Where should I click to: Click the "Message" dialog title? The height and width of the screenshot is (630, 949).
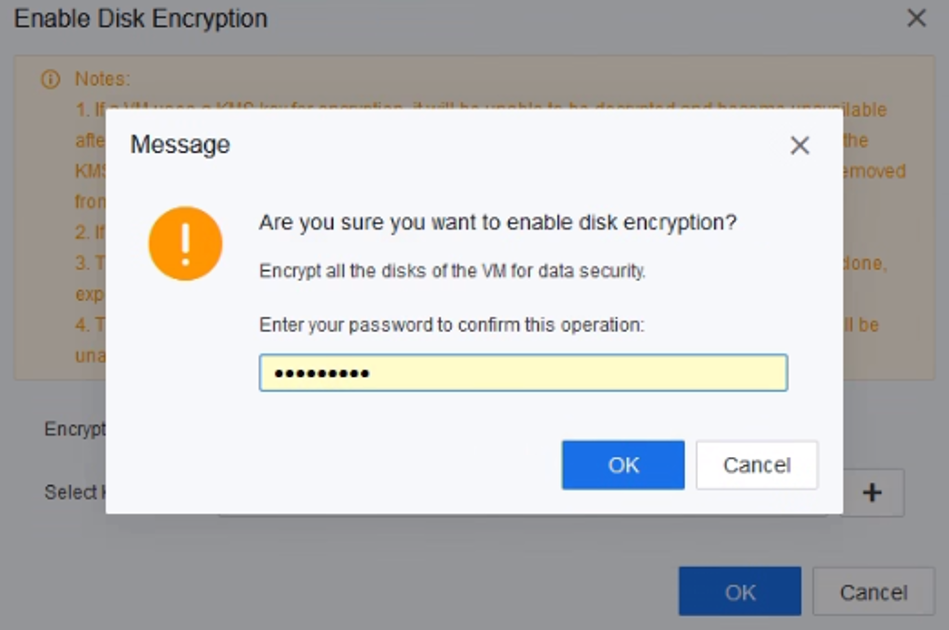[x=180, y=145]
